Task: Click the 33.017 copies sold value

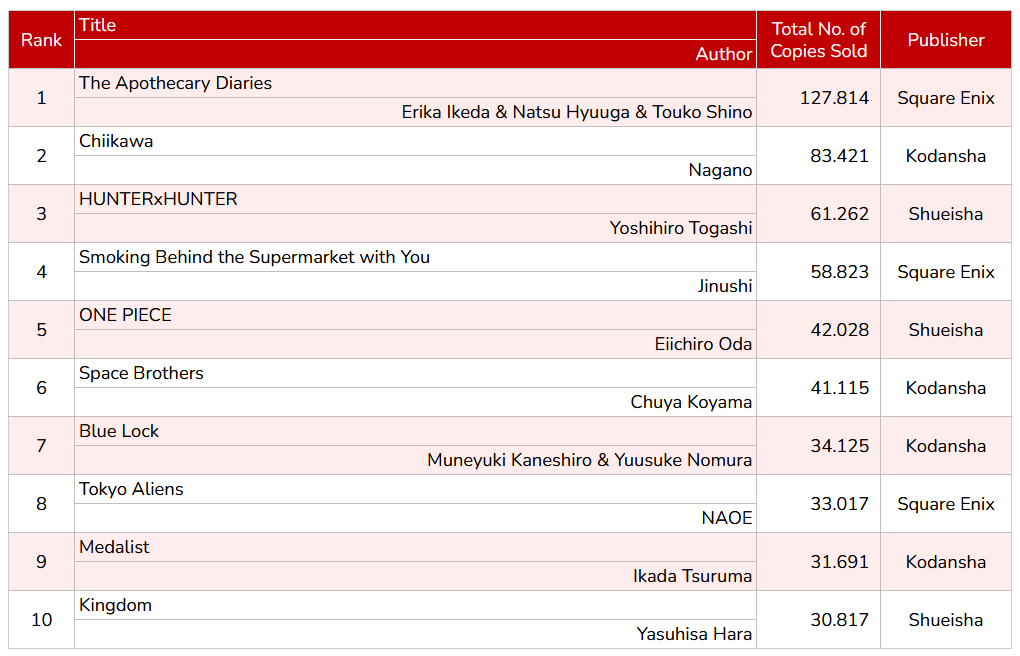Action: tap(839, 503)
